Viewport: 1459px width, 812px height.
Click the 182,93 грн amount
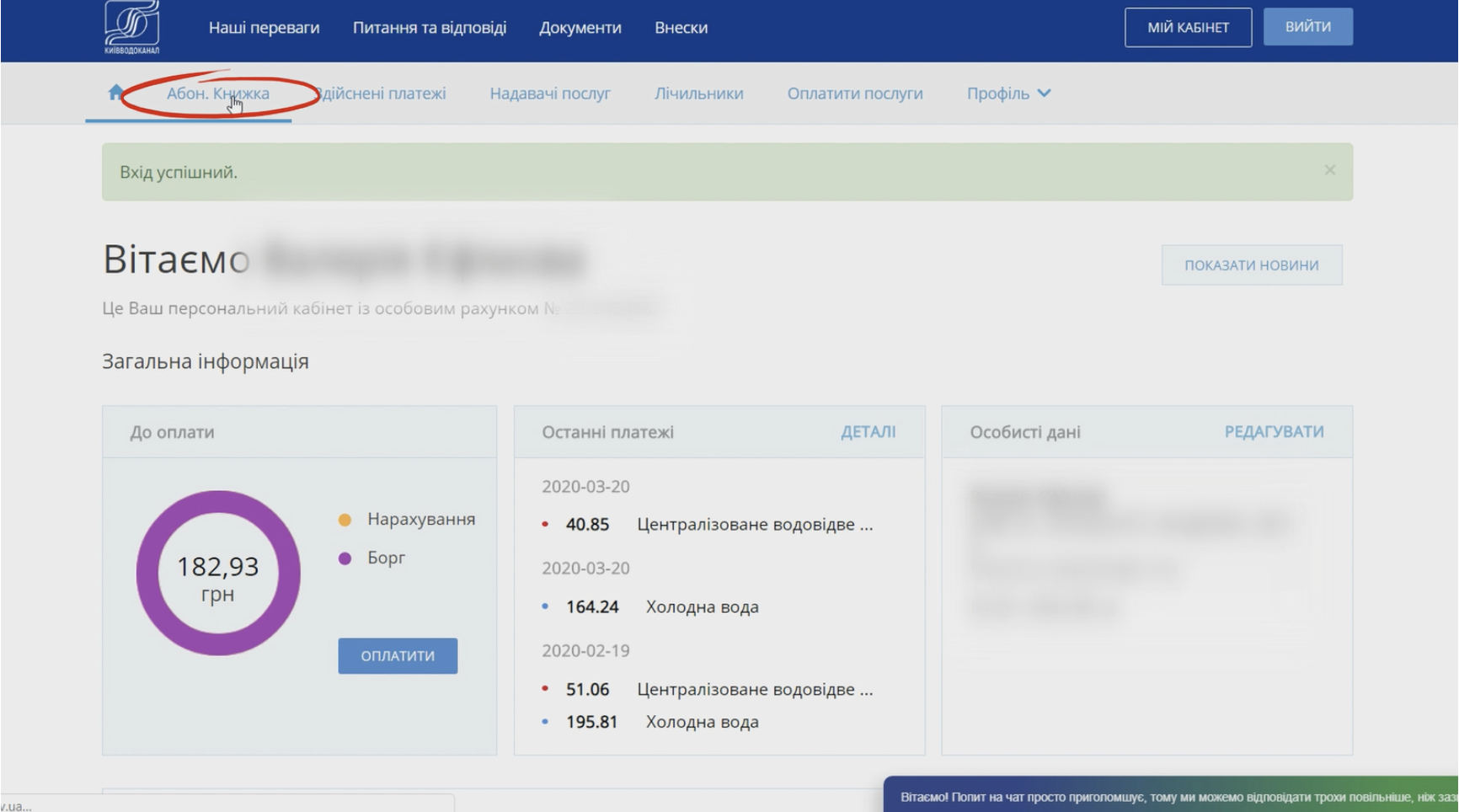point(218,579)
